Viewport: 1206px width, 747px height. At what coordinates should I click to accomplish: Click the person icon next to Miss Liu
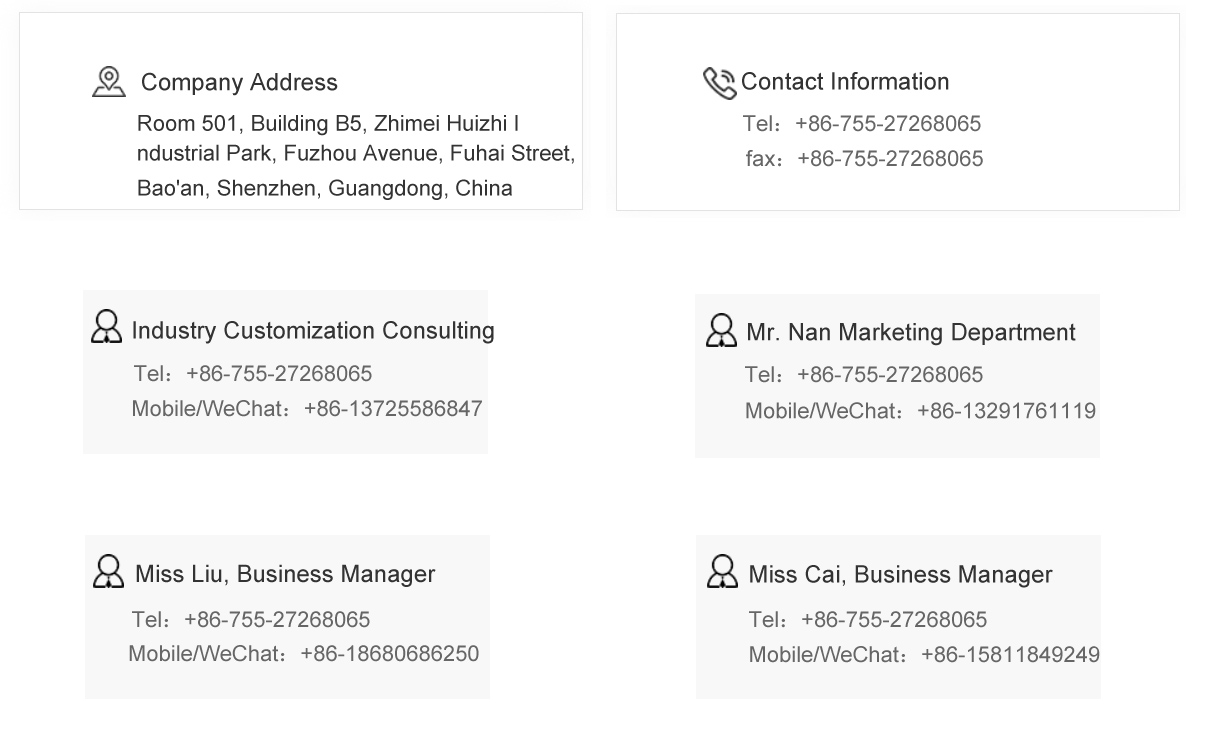pyautogui.click(x=108, y=572)
